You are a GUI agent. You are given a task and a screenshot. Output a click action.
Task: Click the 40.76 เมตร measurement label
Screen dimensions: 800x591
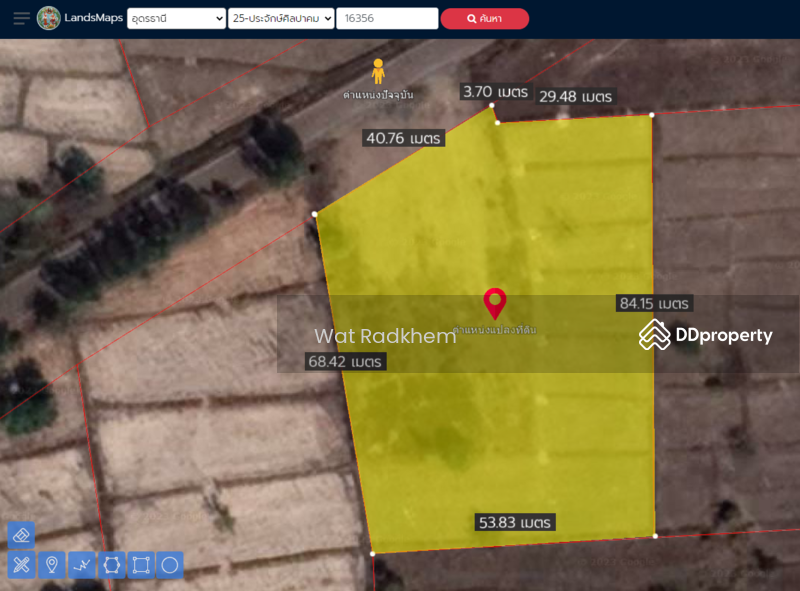click(403, 138)
